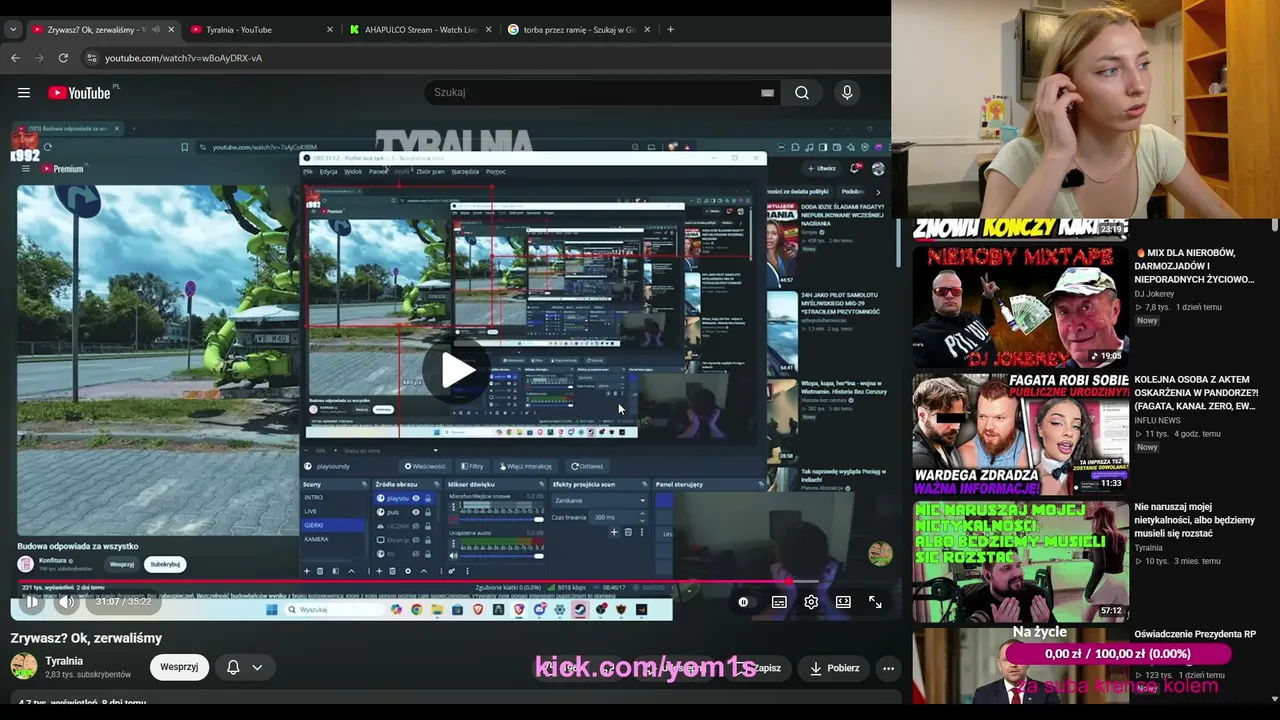Pause the video with player pause button
This screenshot has height=720, width=1280.
(32, 602)
